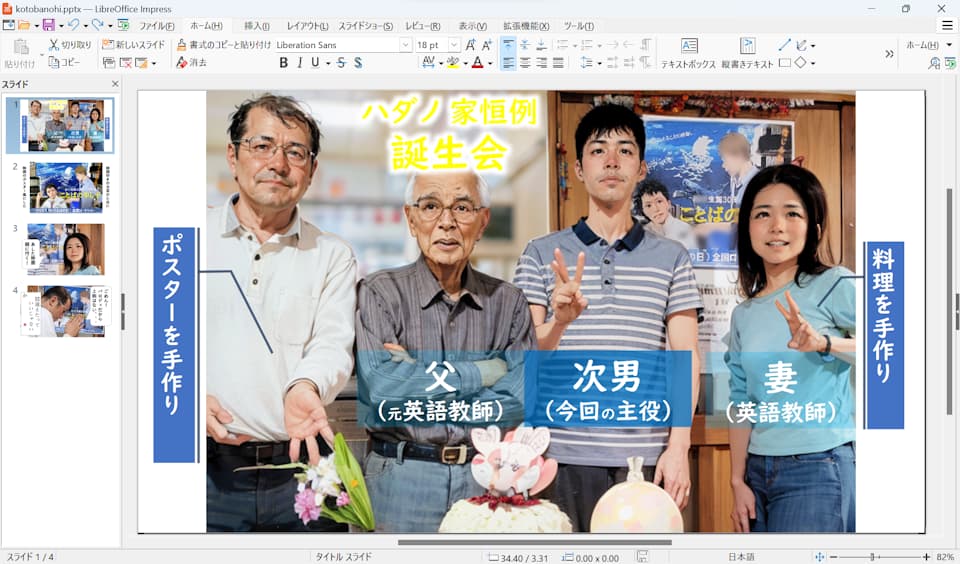The height and width of the screenshot is (564, 960).
Task: Select the Line drawing tool
Action: (784, 45)
